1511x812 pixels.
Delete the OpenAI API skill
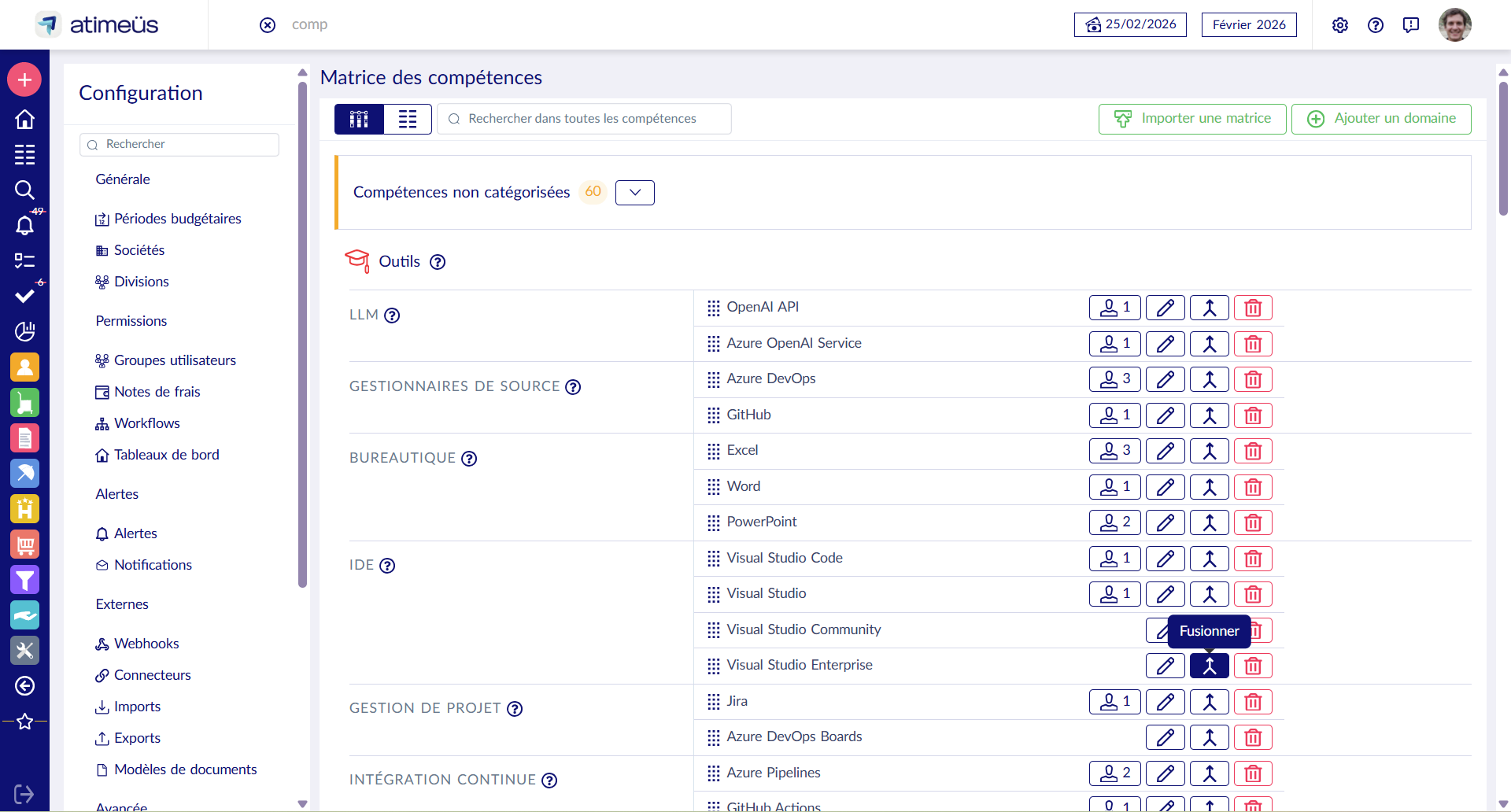coord(1253,308)
